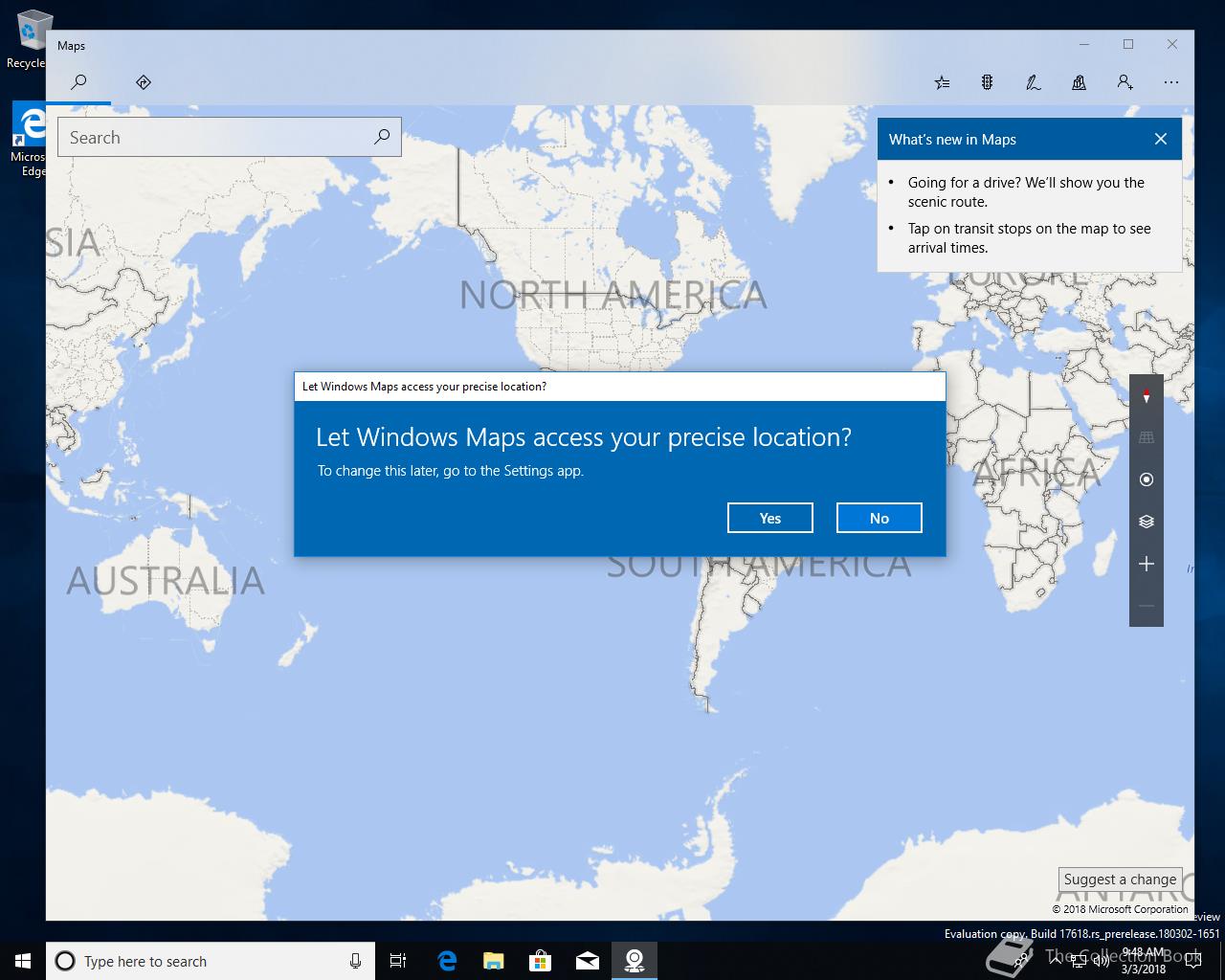The width and height of the screenshot is (1225, 980).
Task: Select the Microsoft Edge desktop shortcut
Action: click(x=29, y=141)
